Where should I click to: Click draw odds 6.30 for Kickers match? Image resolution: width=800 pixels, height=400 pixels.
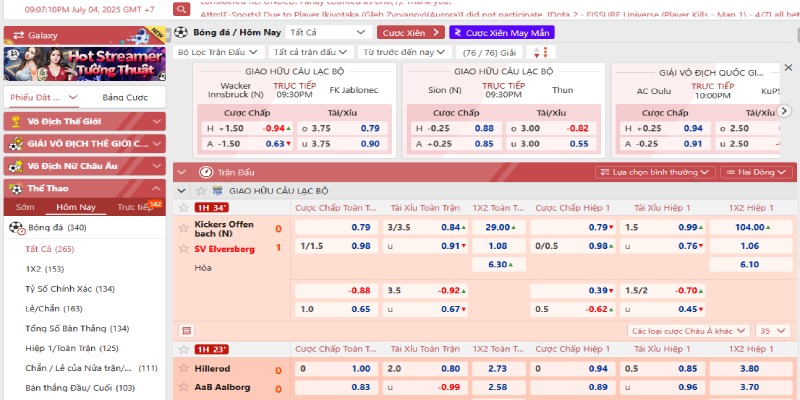pyautogui.click(x=499, y=264)
